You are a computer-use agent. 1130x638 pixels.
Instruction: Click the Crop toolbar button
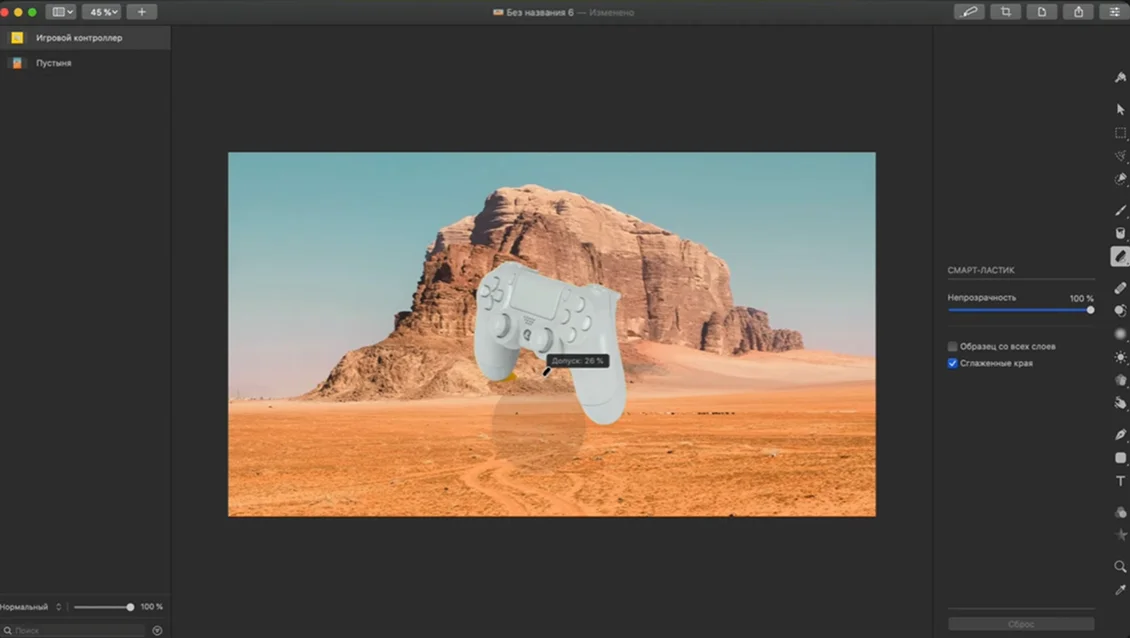(1005, 12)
